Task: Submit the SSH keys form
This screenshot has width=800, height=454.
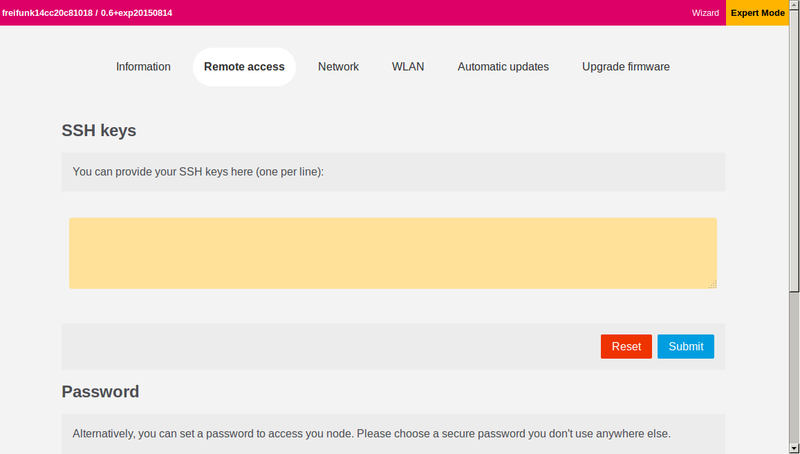Action: [x=686, y=346]
